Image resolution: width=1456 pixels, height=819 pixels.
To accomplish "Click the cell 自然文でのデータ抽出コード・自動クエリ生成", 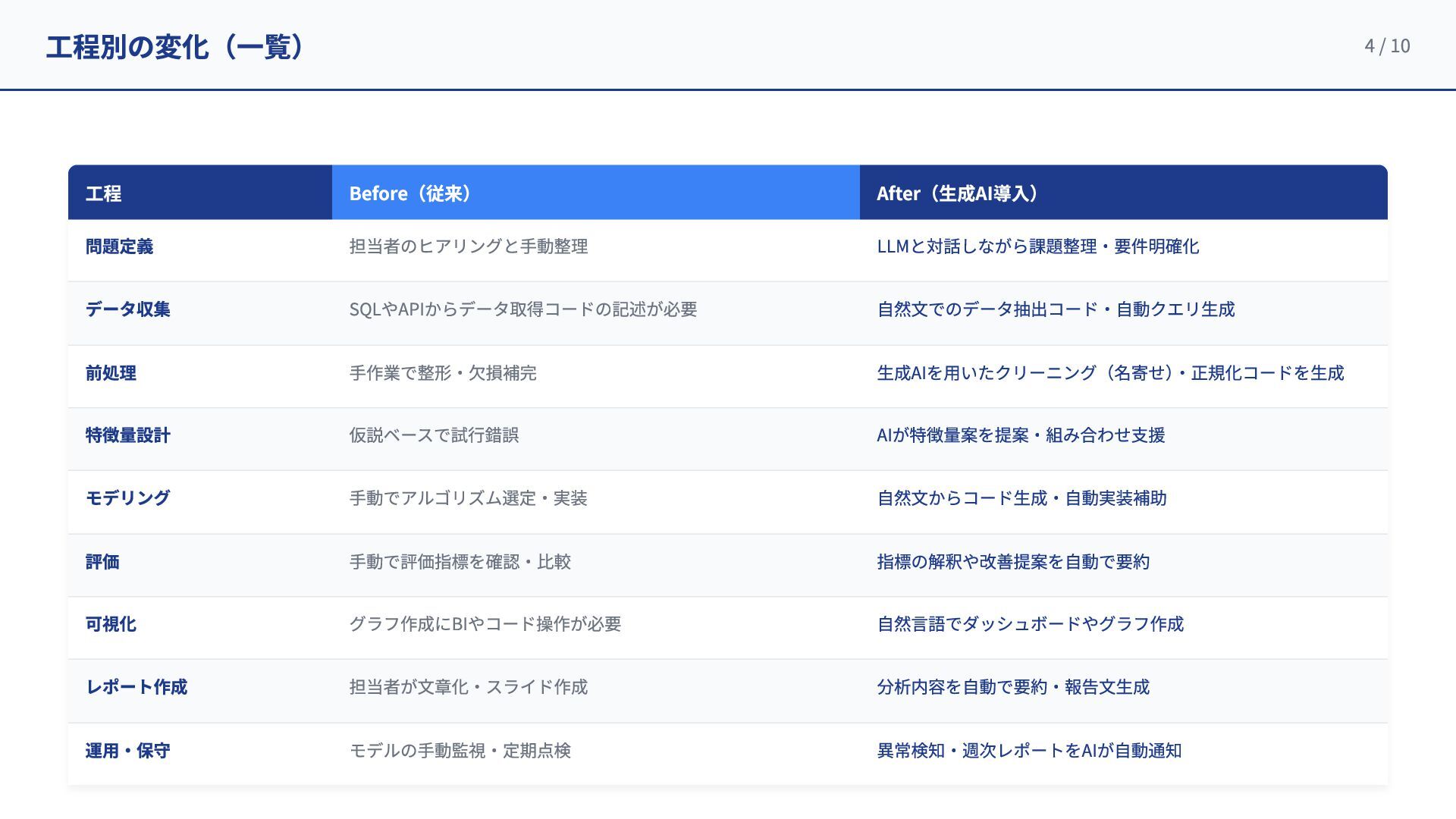I will pos(1056,309).
